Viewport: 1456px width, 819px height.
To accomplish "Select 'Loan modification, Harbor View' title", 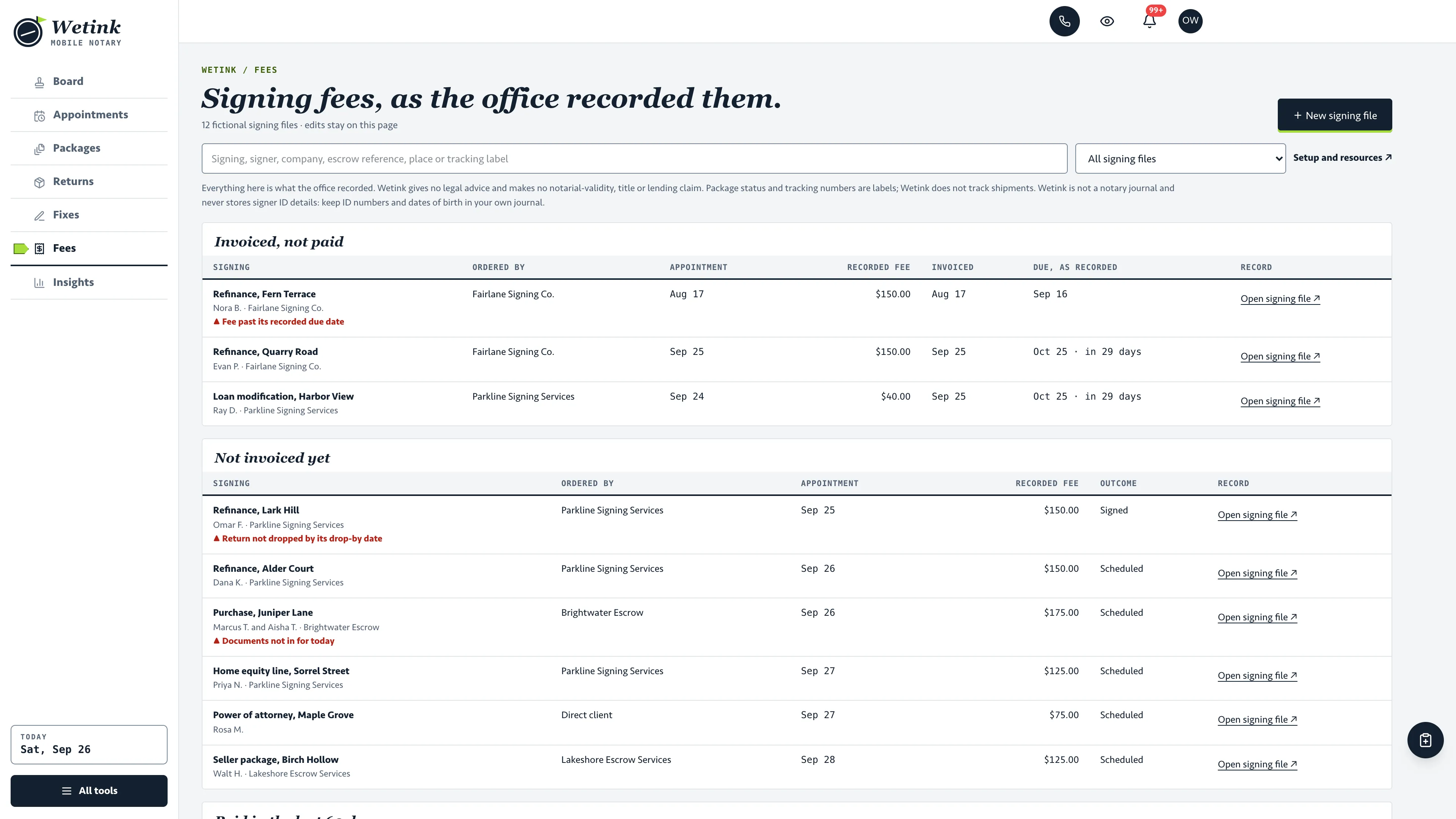I will coord(283,396).
